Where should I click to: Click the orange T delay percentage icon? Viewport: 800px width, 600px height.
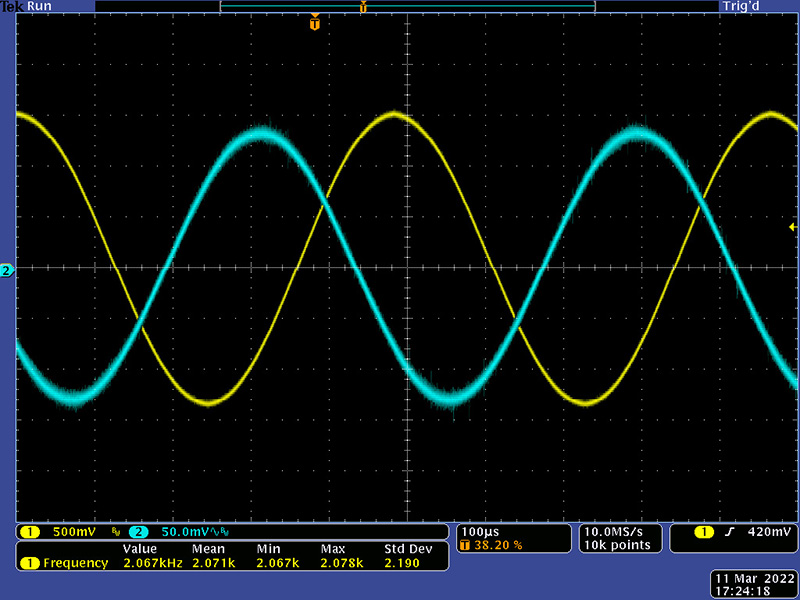465,545
